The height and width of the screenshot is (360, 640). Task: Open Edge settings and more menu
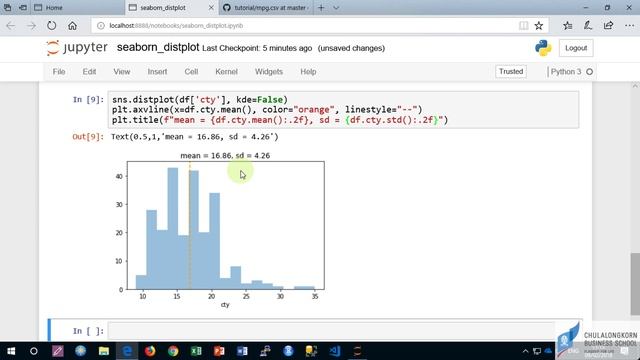pyautogui.click(x=629, y=26)
